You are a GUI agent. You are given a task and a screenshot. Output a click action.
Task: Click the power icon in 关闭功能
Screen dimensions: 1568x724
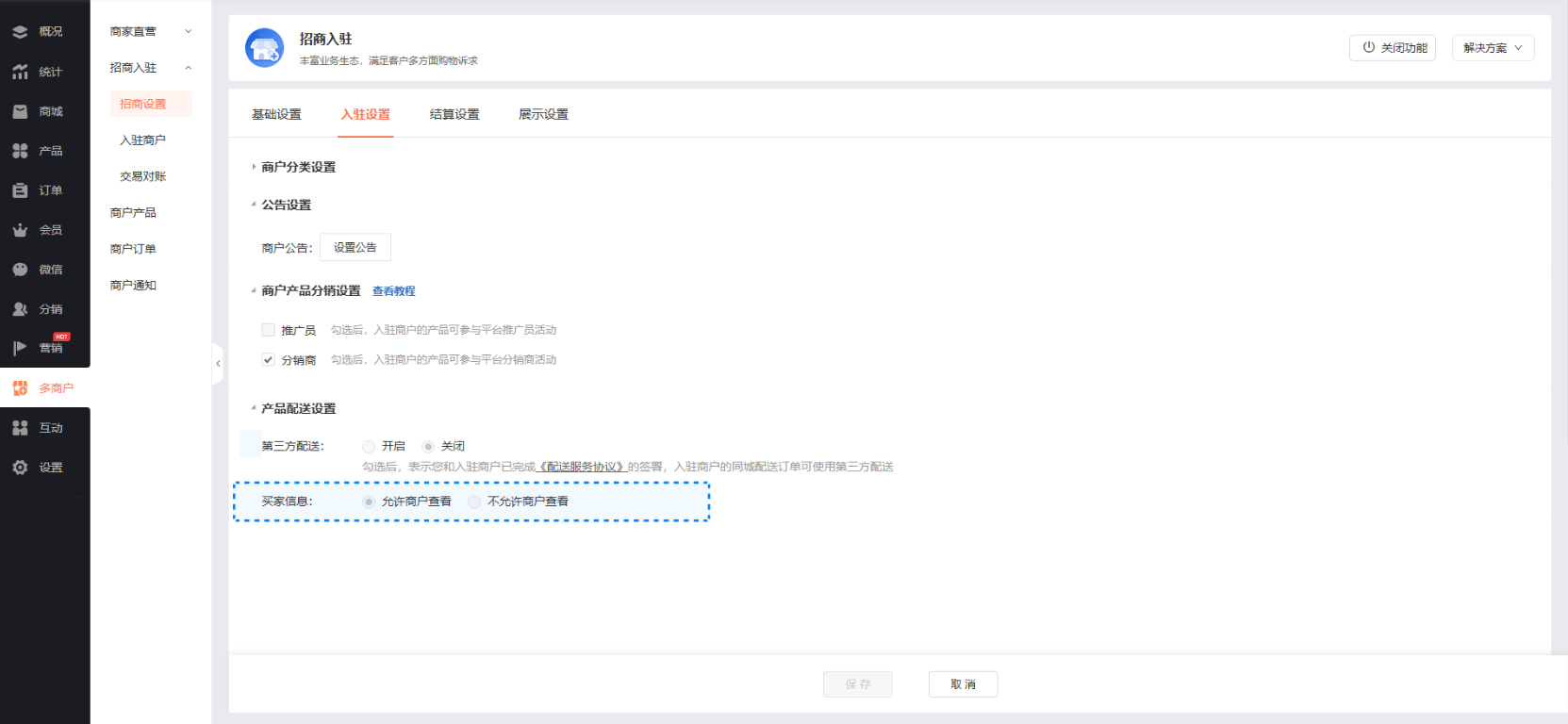[x=1369, y=47]
